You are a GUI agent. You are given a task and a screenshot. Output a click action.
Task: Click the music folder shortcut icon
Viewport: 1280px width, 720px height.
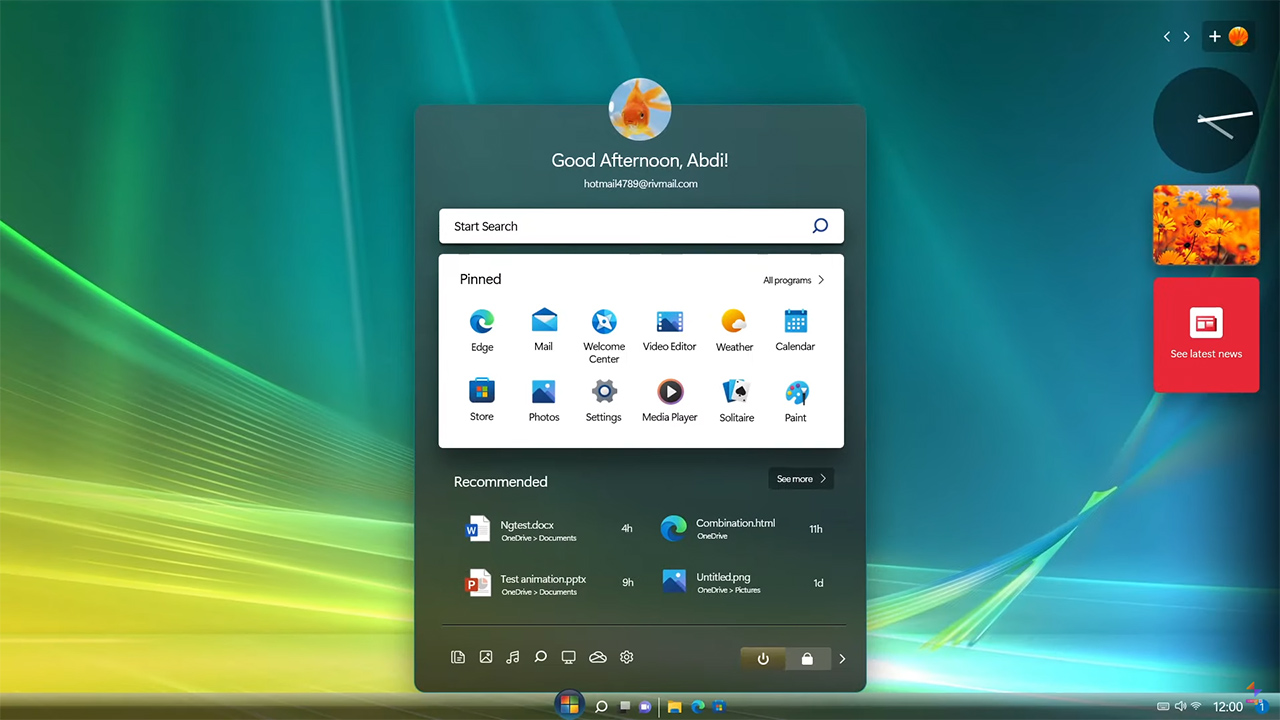(x=513, y=657)
